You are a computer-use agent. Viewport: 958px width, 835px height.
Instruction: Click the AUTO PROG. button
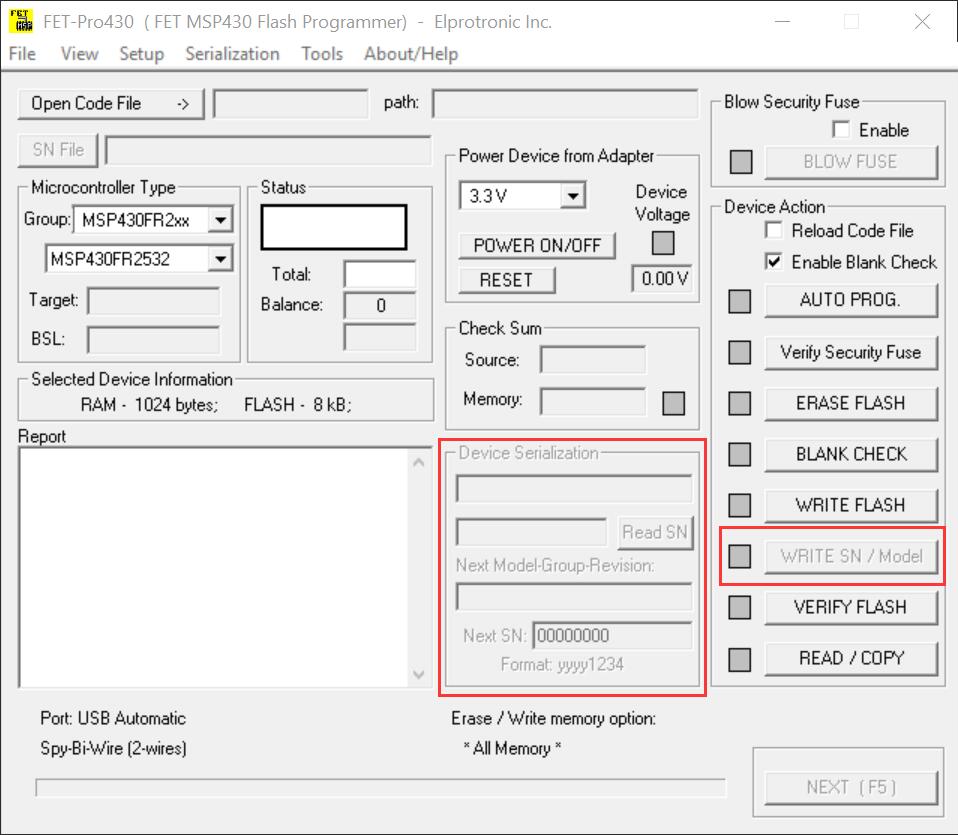coord(850,300)
